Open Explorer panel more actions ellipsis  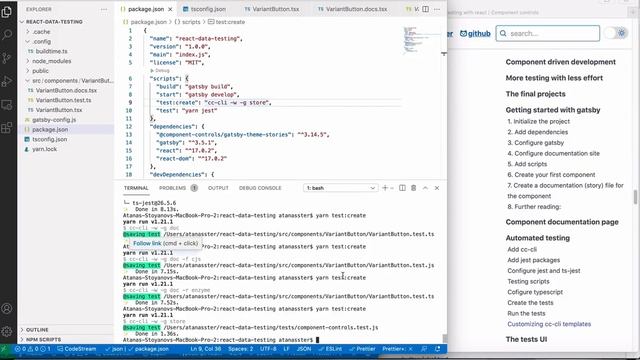[104, 9]
